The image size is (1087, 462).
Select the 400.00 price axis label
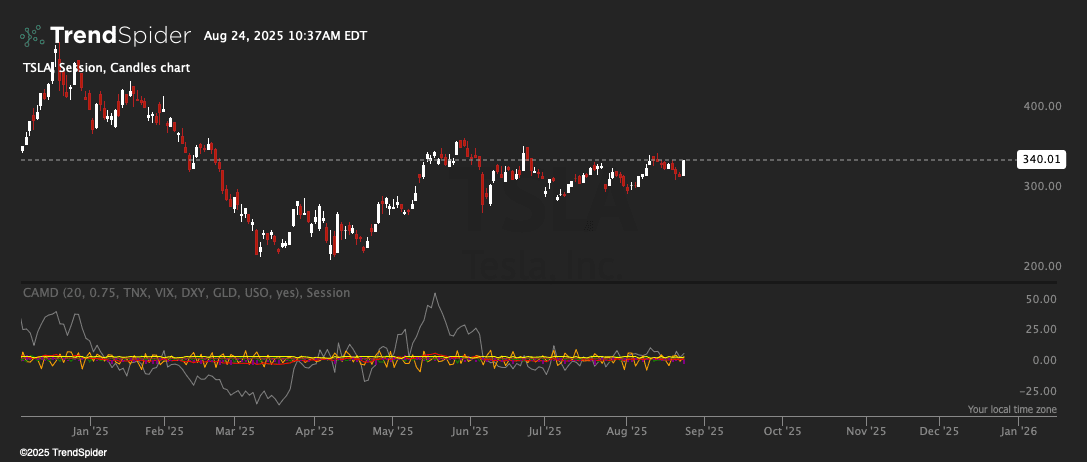(x=1043, y=106)
